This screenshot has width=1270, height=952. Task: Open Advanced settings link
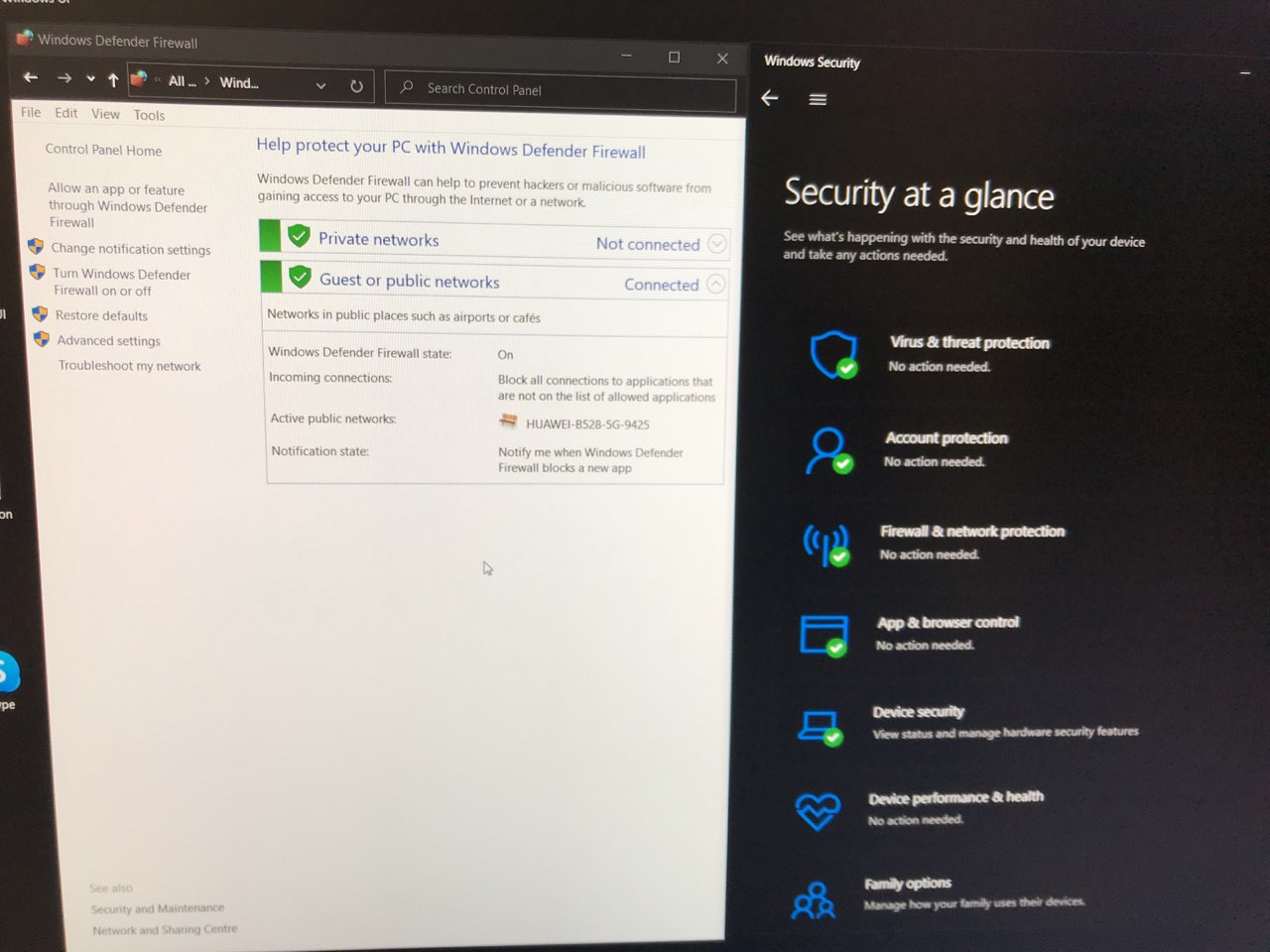coord(108,340)
